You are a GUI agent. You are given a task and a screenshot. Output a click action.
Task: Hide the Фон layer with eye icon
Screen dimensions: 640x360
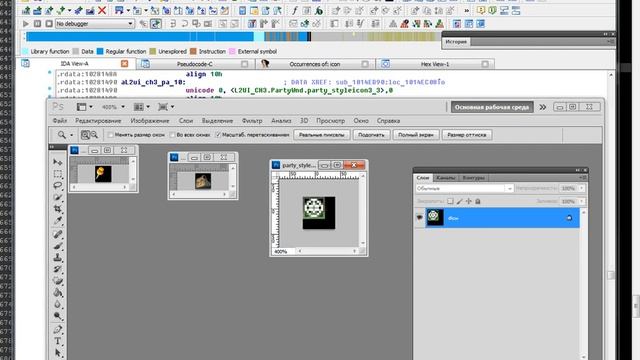click(x=419, y=218)
